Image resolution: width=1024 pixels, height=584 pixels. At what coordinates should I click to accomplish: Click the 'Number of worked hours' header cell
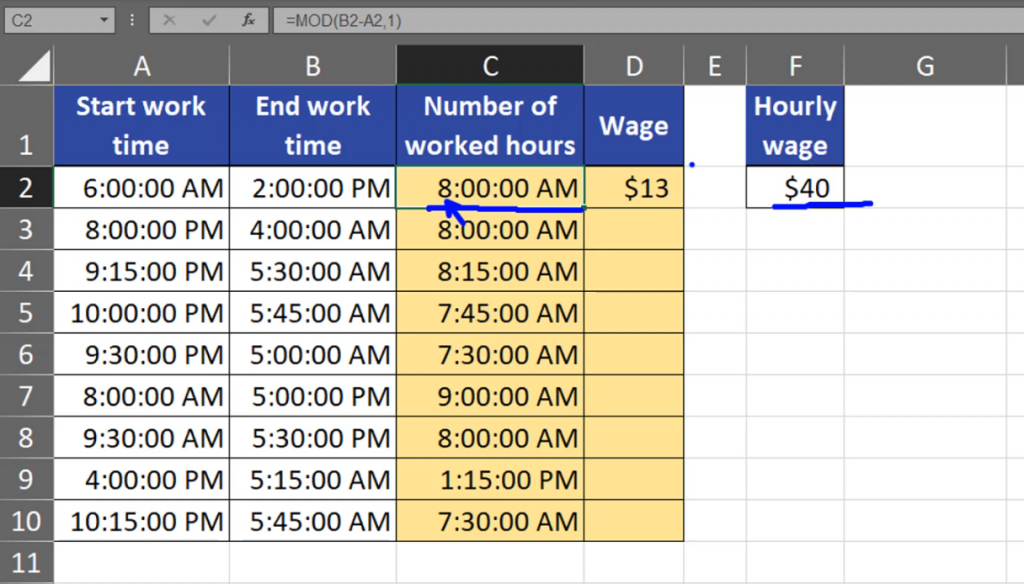coord(490,126)
